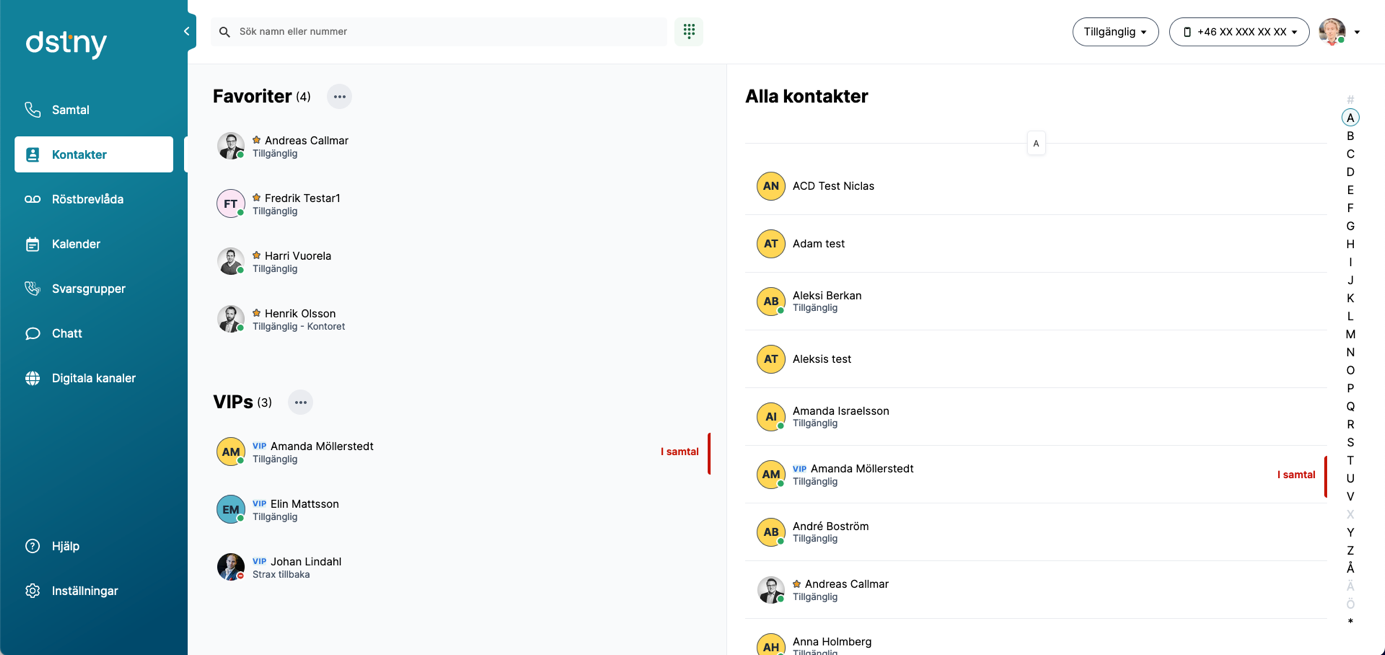Open VIPs options ellipsis menu
The image size is (1385, 655).
coord(301,402)
